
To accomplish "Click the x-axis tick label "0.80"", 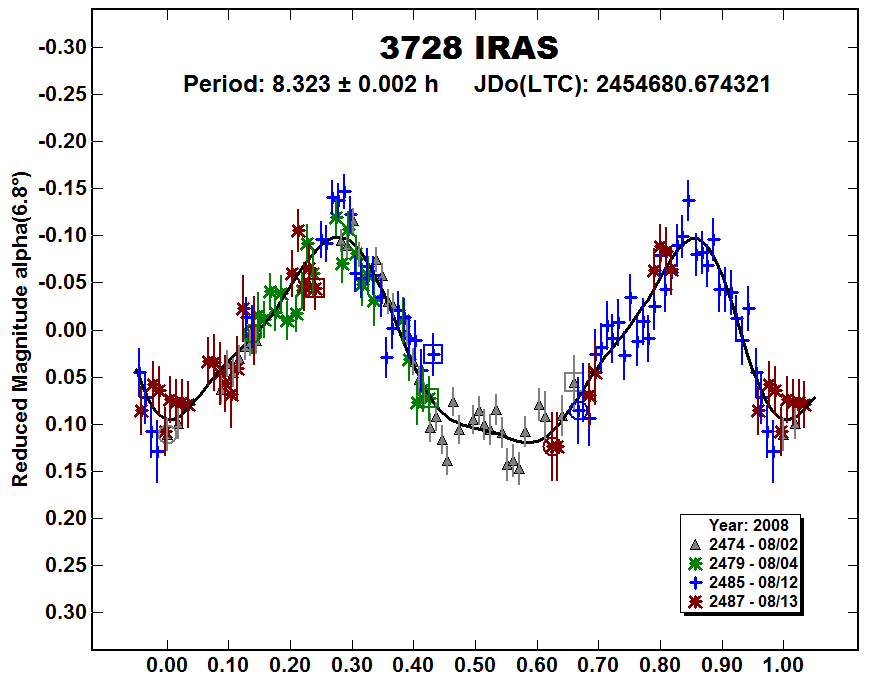I will tap(660, 664).
